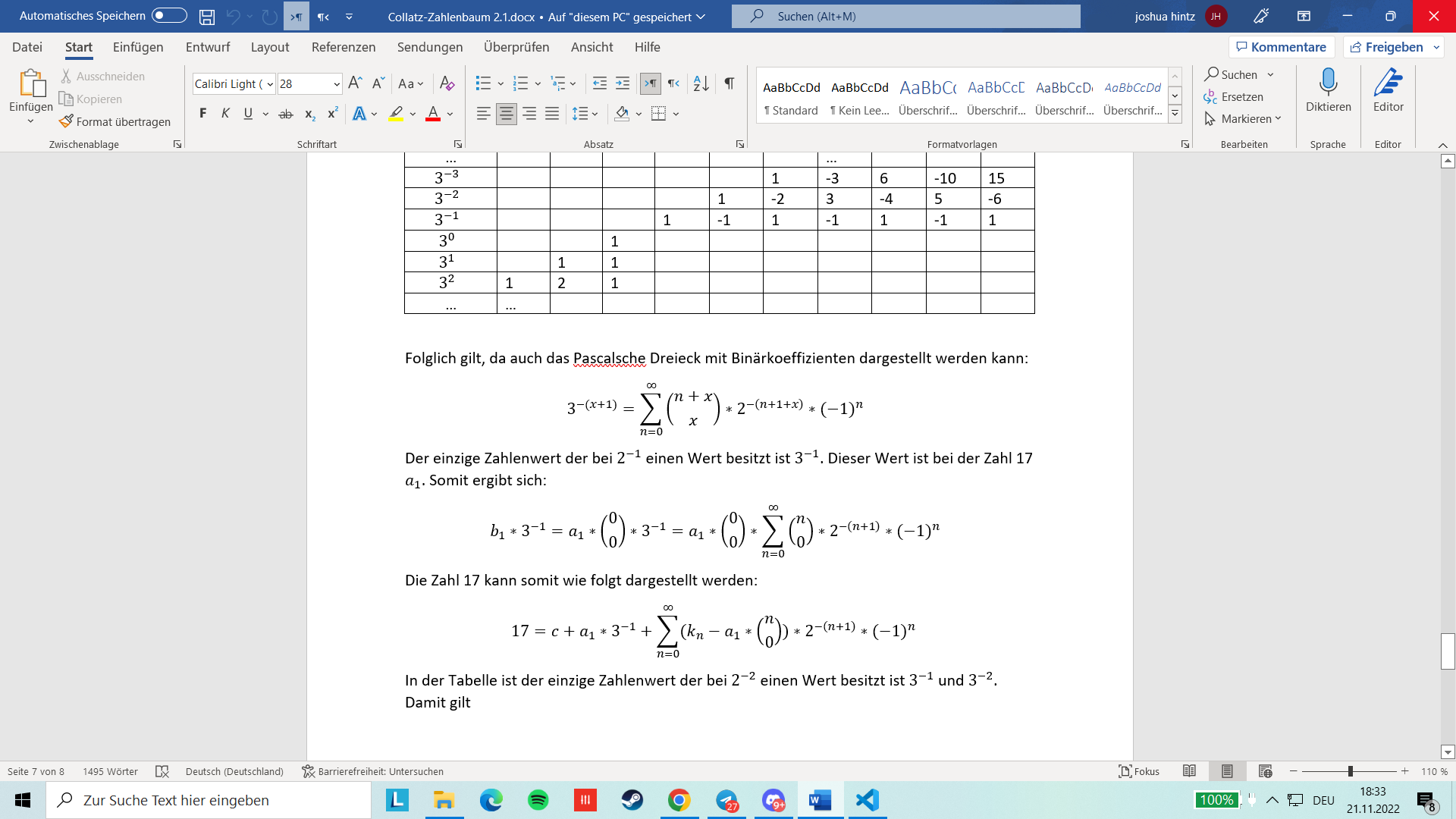Screen dimensions: 1456x819
Task: Align text to the right
Action: 529,114
